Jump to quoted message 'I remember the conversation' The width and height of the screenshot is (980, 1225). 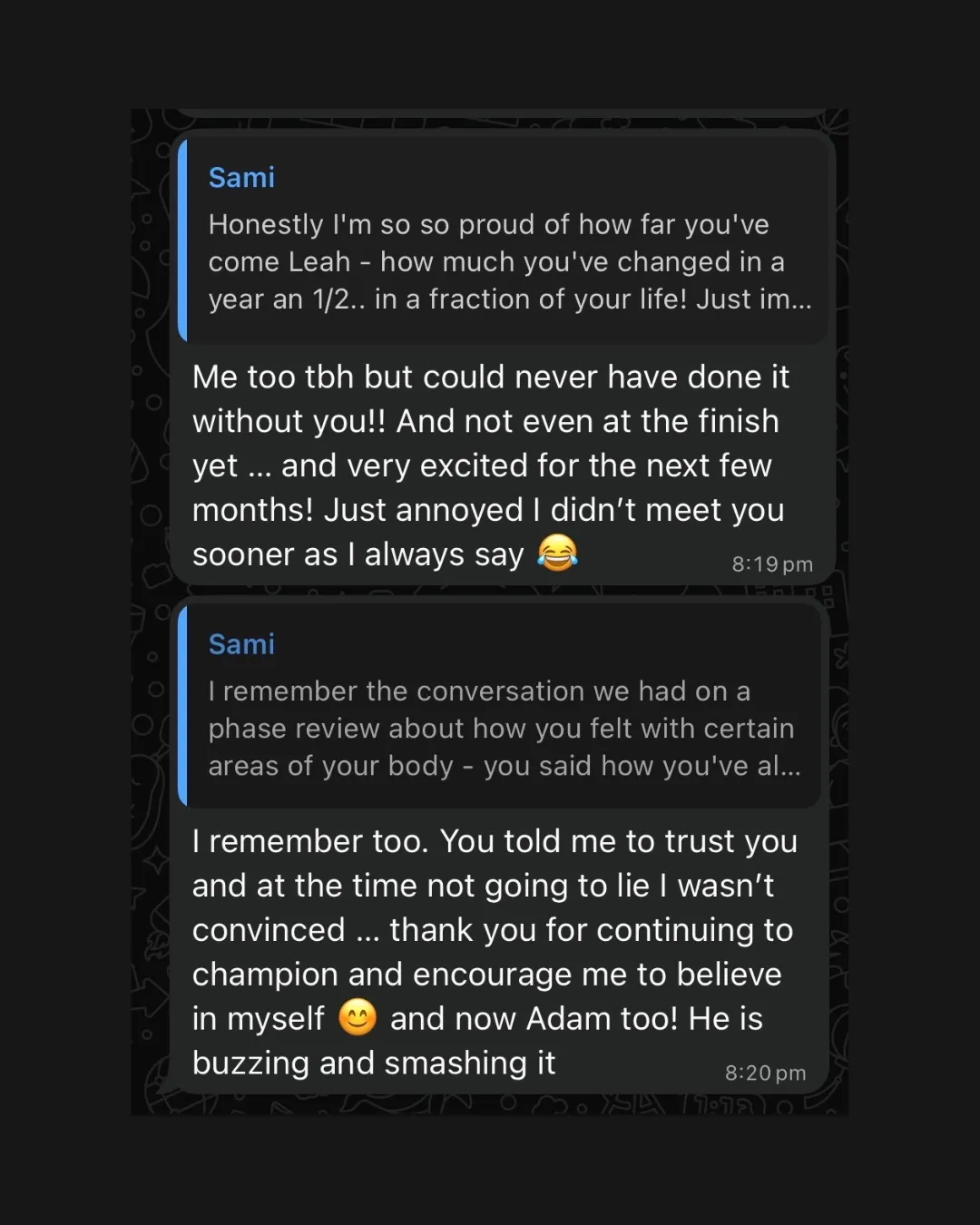point(501,706)
